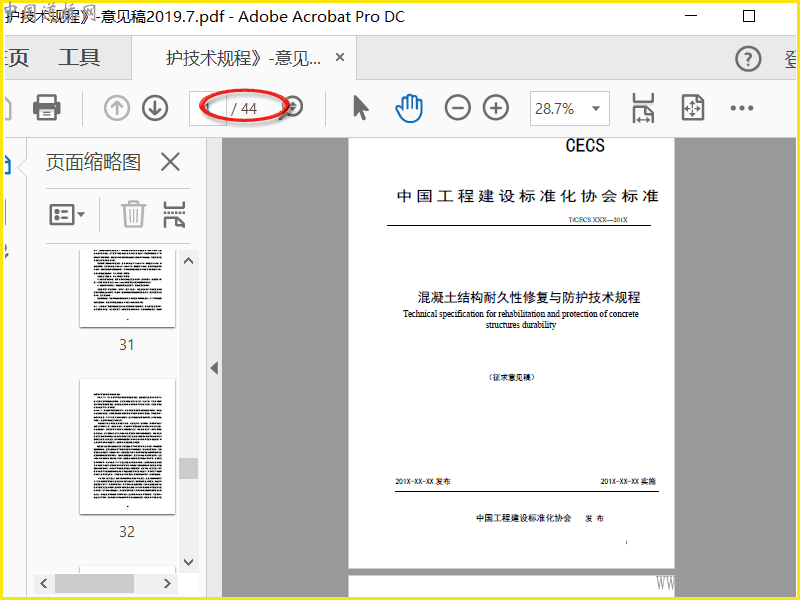
Task: Click the thumbnail vertical scrollbar handle
Action: coord(188,468)
